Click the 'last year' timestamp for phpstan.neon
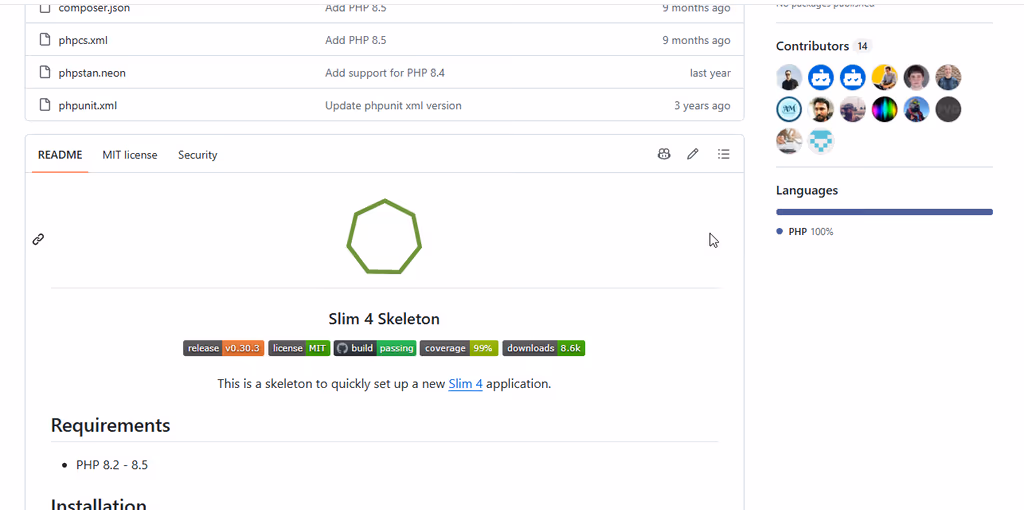1024x510 pixels. coord(710,73)
